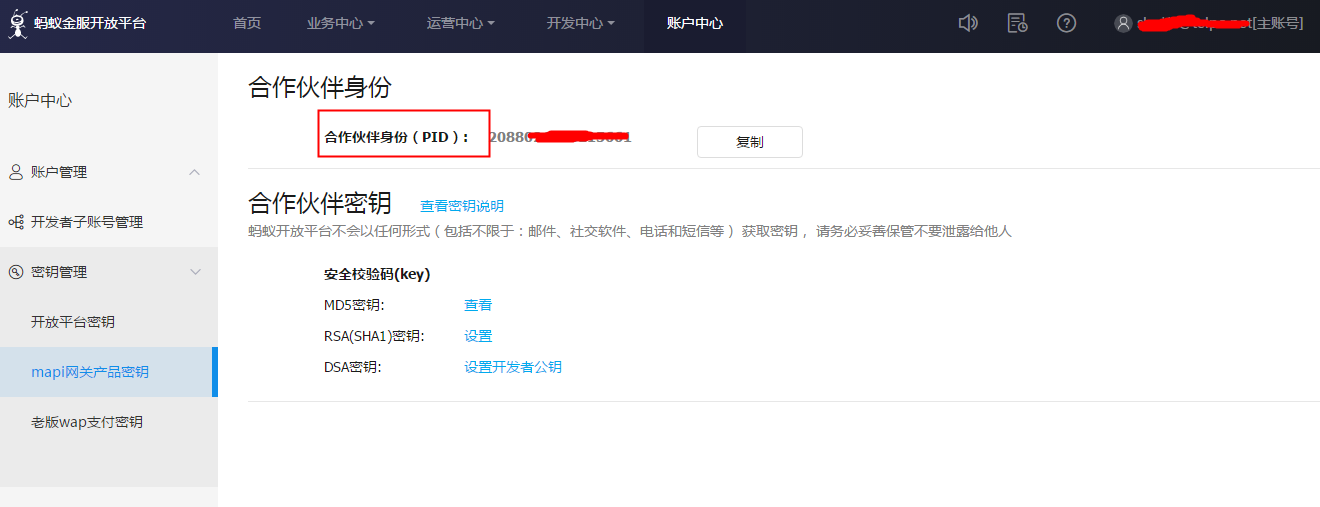Select 开放平台密钥 in the sidebar
Viewport: 1320px width, 507px height.
pyautogui.click(x=73, y=322)
